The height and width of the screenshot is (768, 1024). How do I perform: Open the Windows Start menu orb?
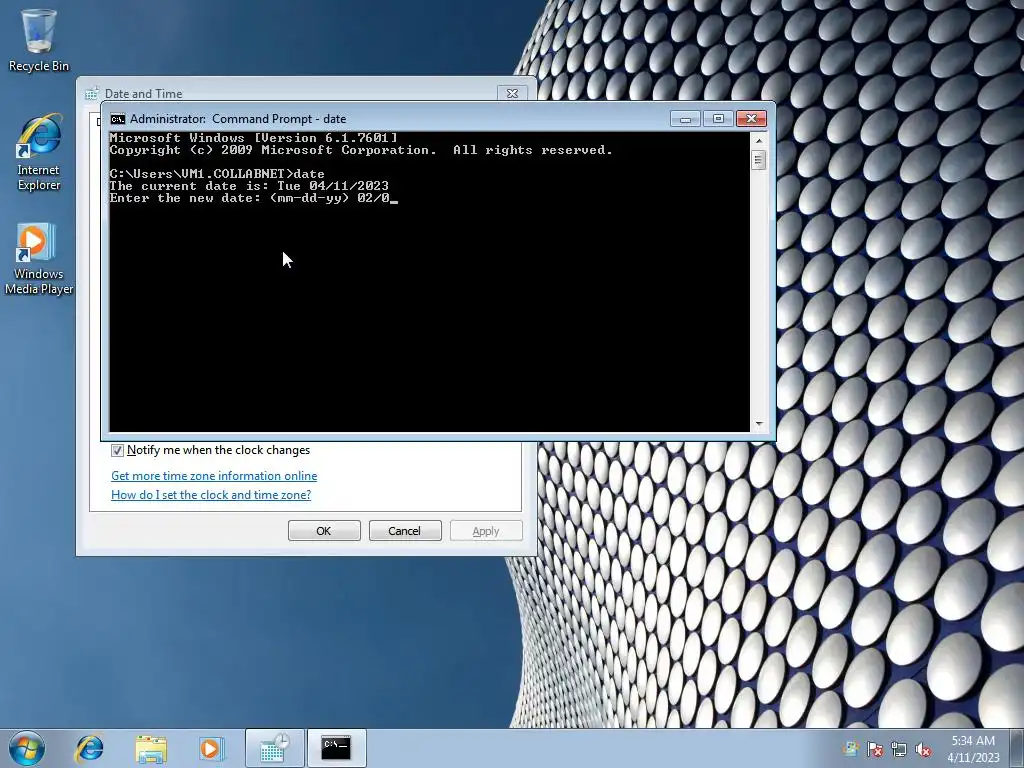[27, 748]
